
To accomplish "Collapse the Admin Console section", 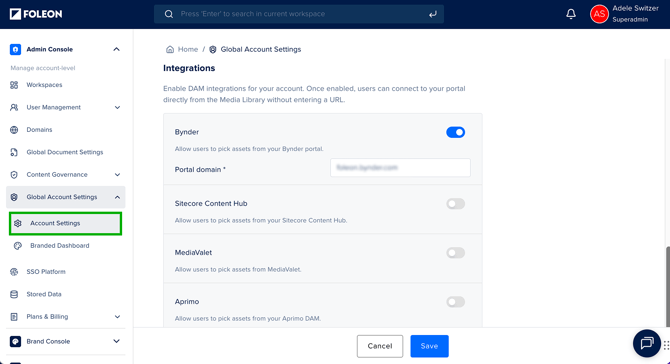I will point(116,50).
